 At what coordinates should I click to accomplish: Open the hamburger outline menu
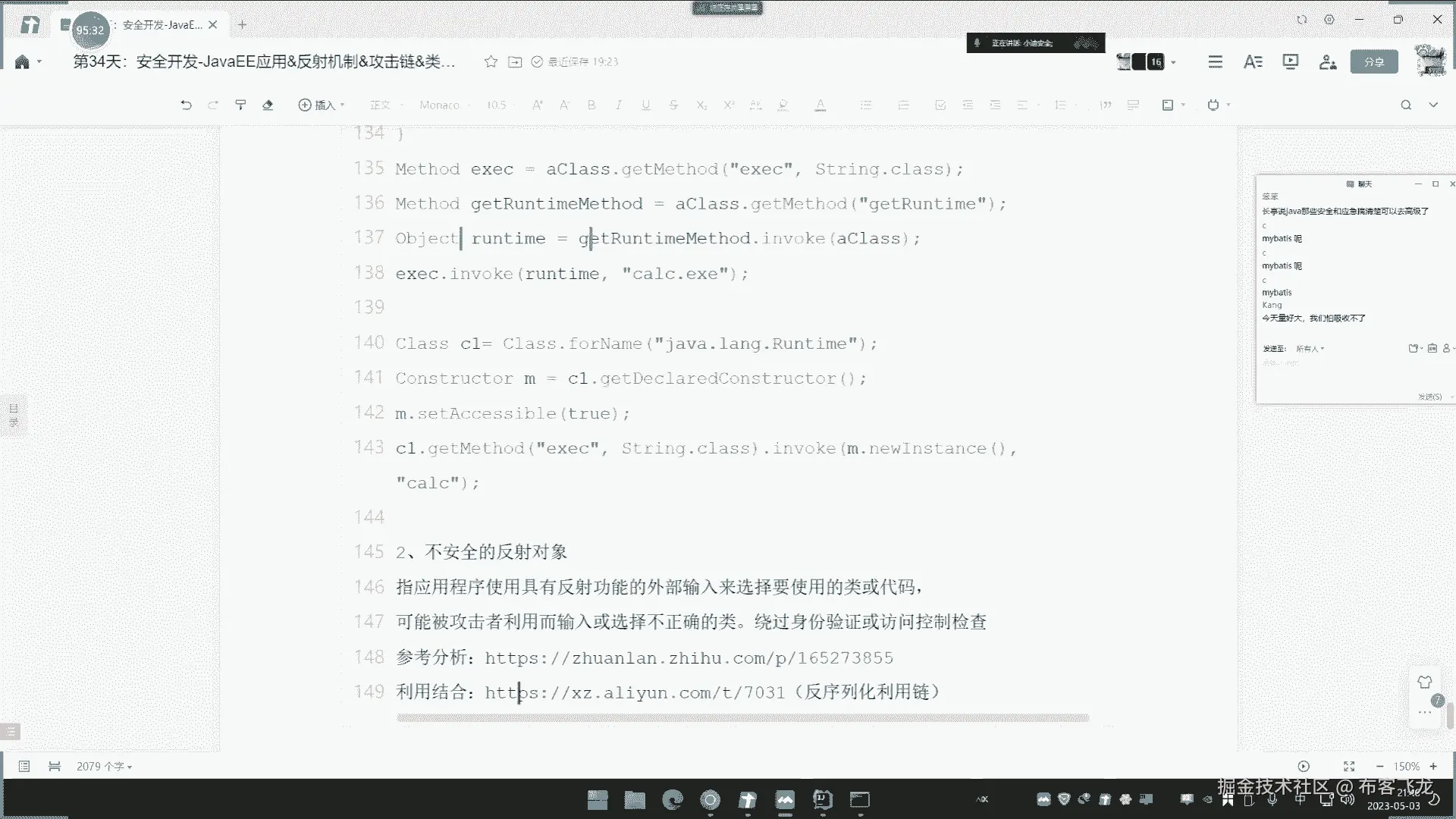click(1215, 62)
